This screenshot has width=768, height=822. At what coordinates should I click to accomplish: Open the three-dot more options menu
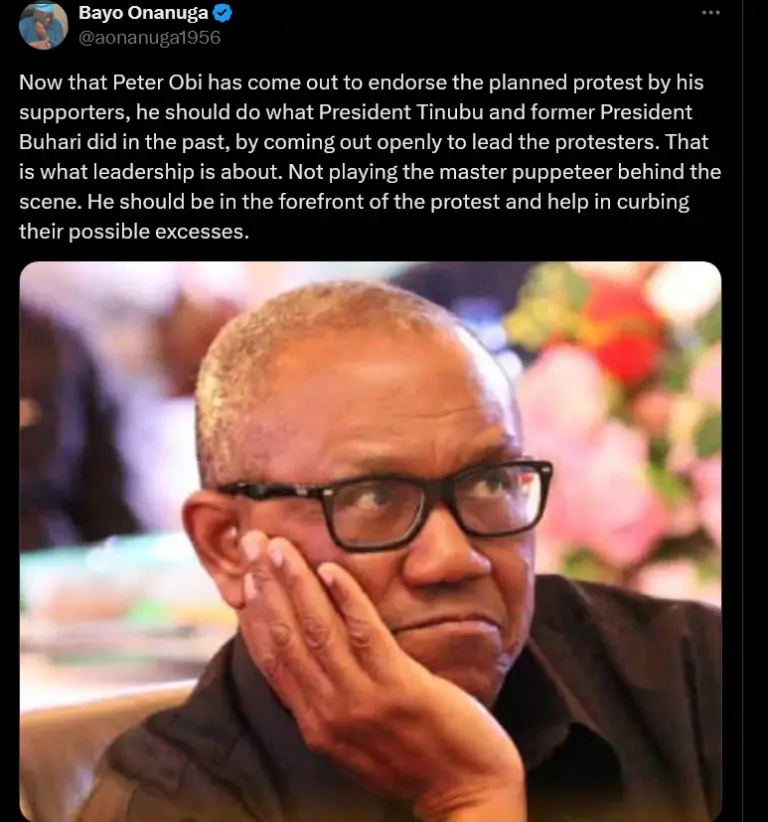710,12
